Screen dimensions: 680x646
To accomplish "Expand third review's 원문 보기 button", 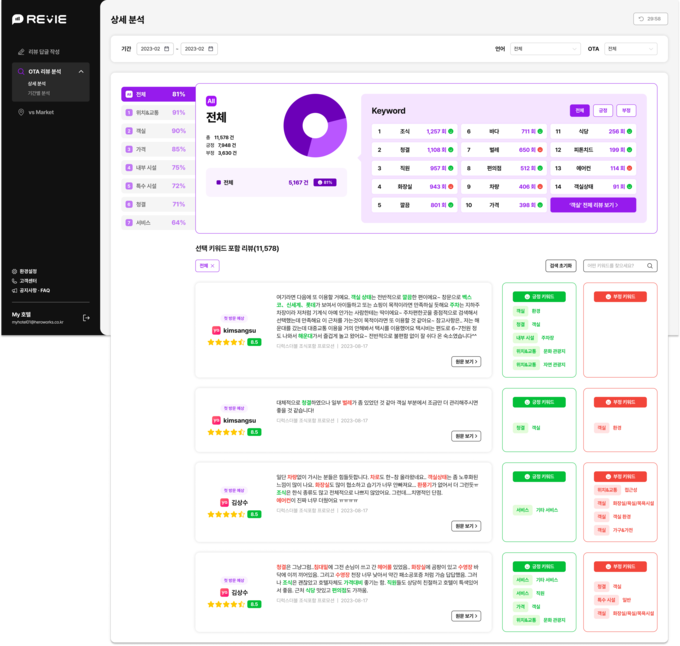I will pos(466,526).
